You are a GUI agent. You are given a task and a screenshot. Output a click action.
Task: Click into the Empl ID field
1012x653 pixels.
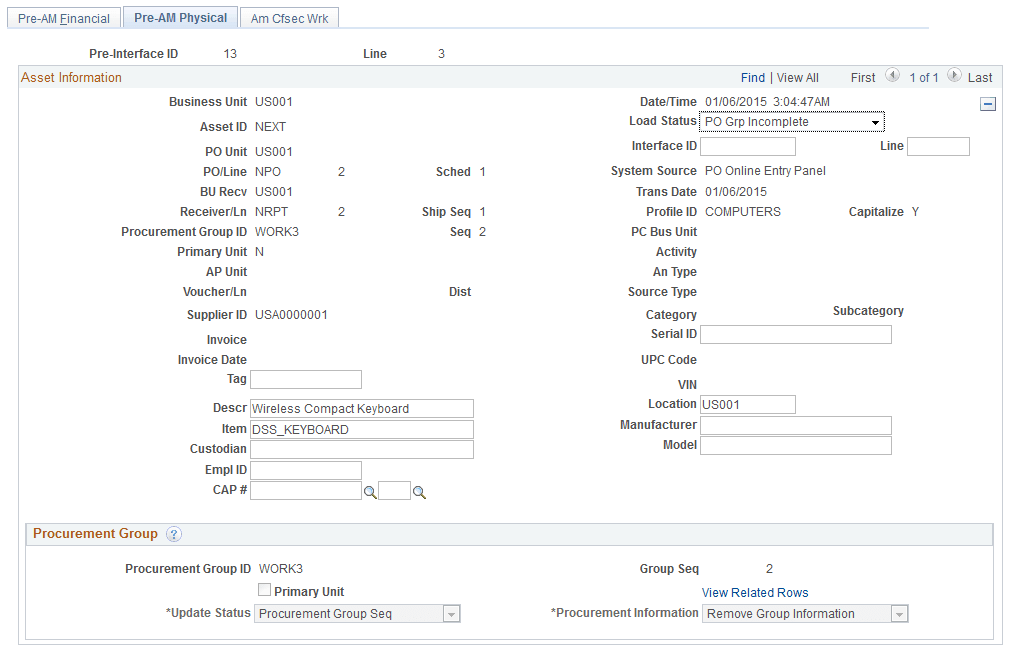[x=306, y=470]
